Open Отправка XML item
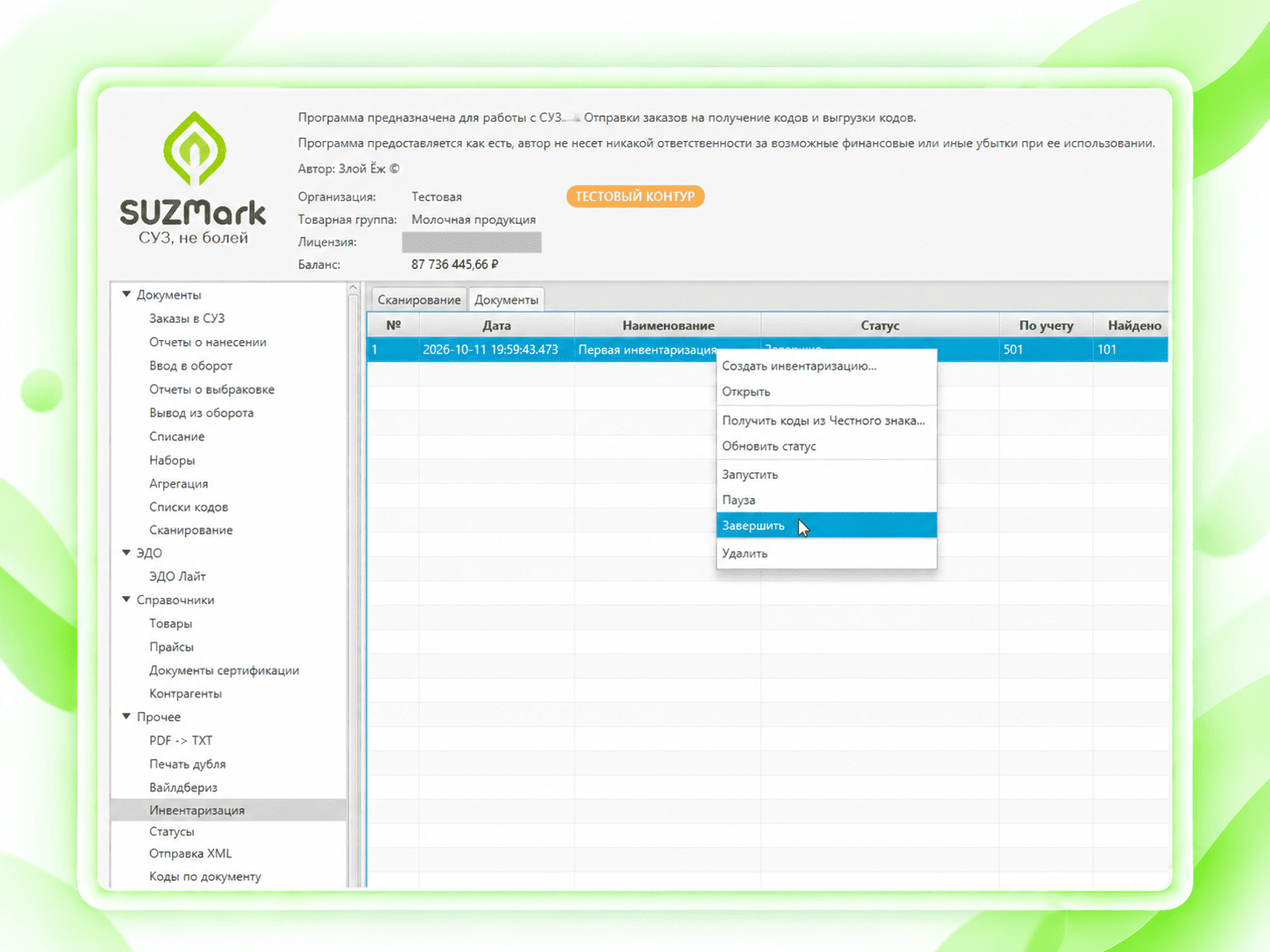This screenshot has height=952, width=1270. 190,854
